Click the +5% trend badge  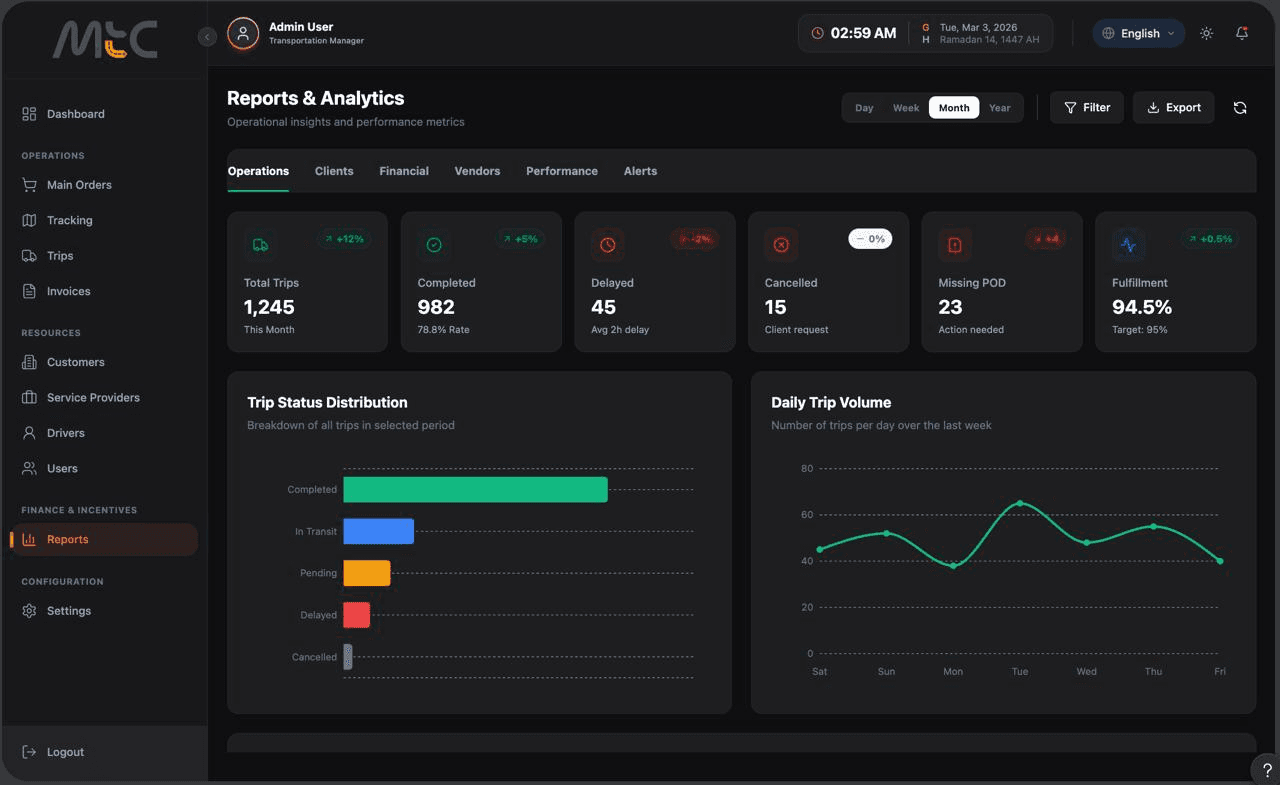point(520,239)
